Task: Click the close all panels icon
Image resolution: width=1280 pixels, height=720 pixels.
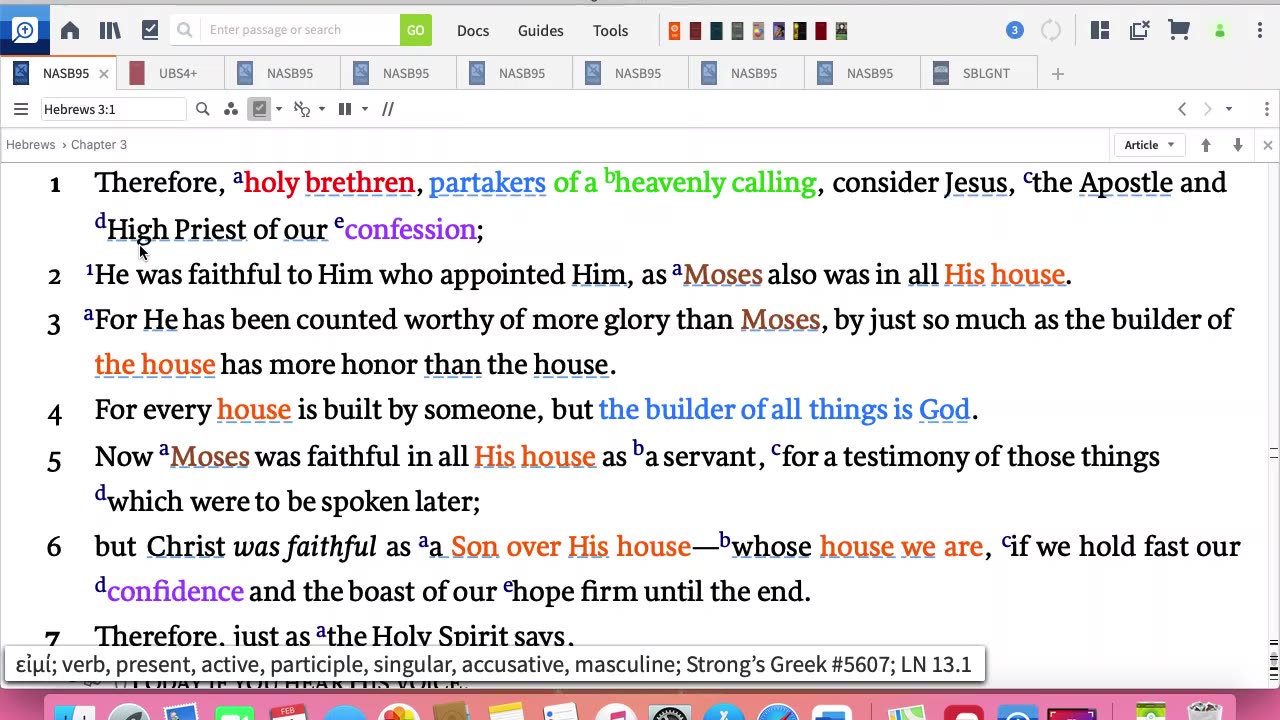Action: coord(1140,30)
